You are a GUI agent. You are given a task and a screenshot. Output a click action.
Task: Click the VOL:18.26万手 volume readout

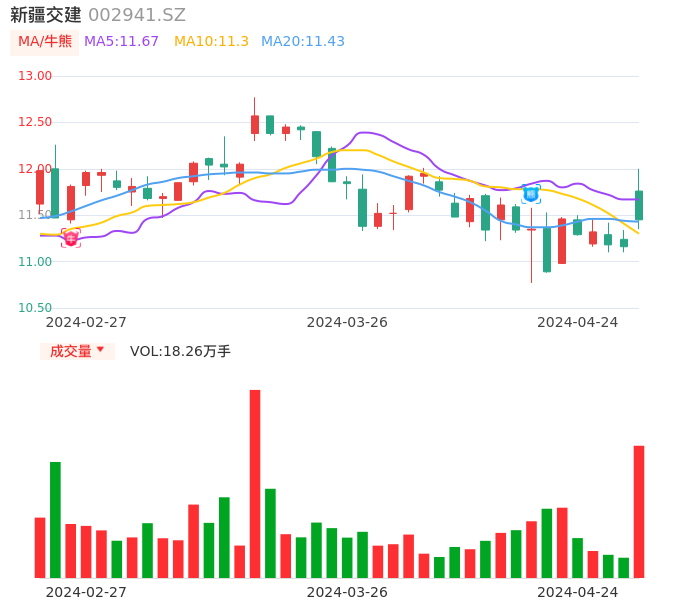[180, 351]
